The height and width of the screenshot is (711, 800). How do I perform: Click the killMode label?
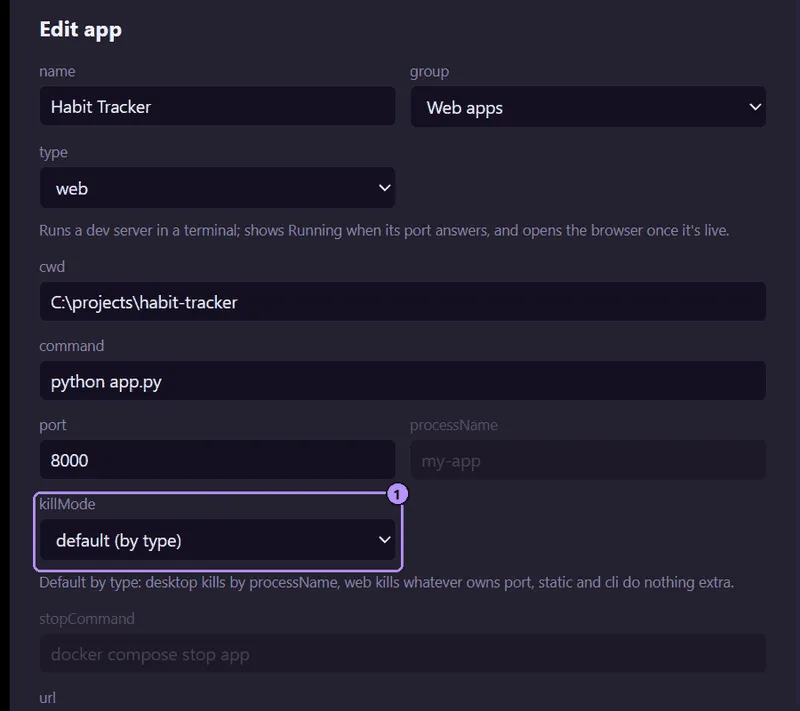(67, 504)
